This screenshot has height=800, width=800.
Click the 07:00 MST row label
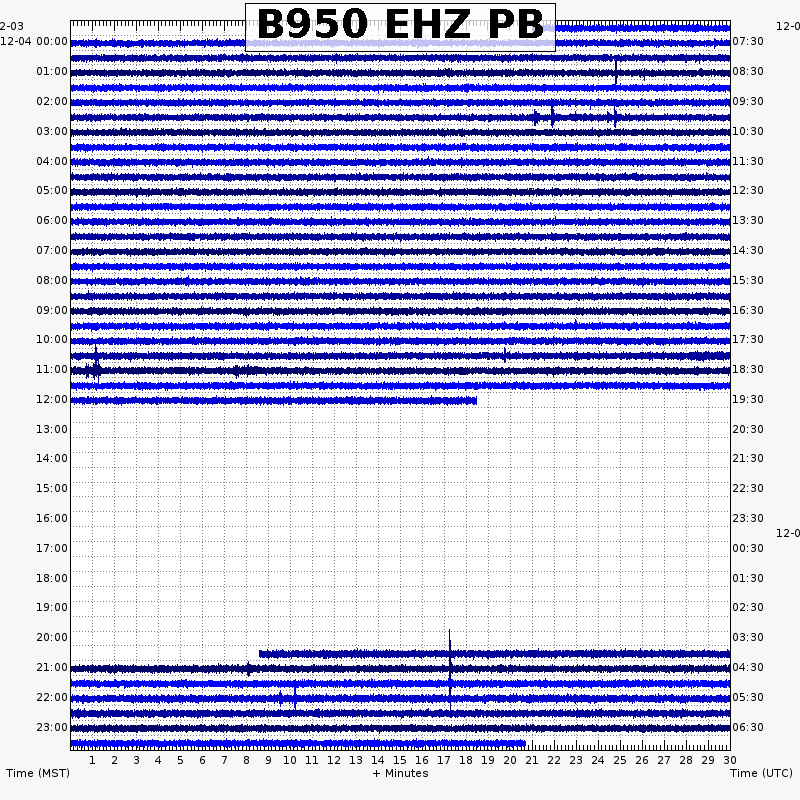click(x=52, y=251)
